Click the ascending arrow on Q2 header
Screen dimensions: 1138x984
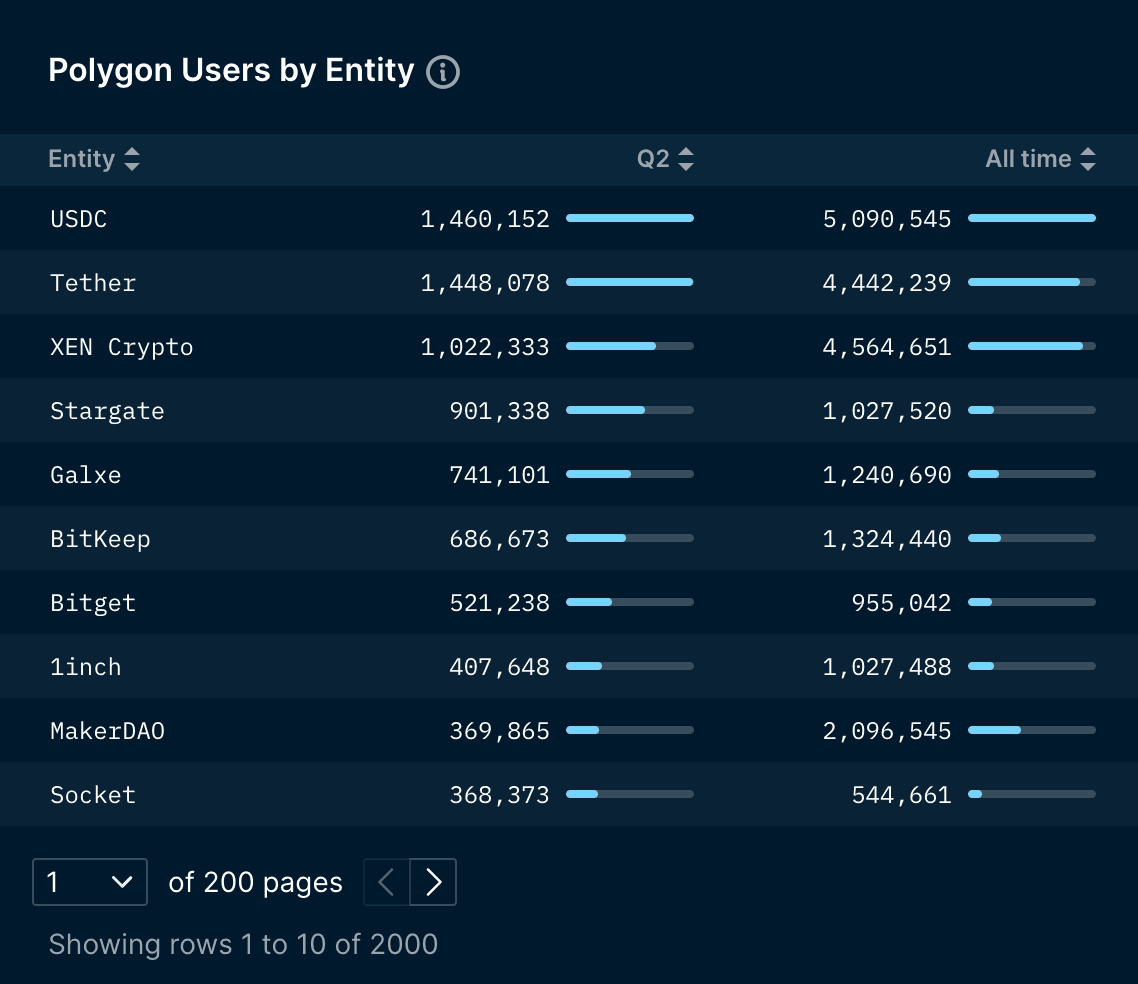coord(685,152)
